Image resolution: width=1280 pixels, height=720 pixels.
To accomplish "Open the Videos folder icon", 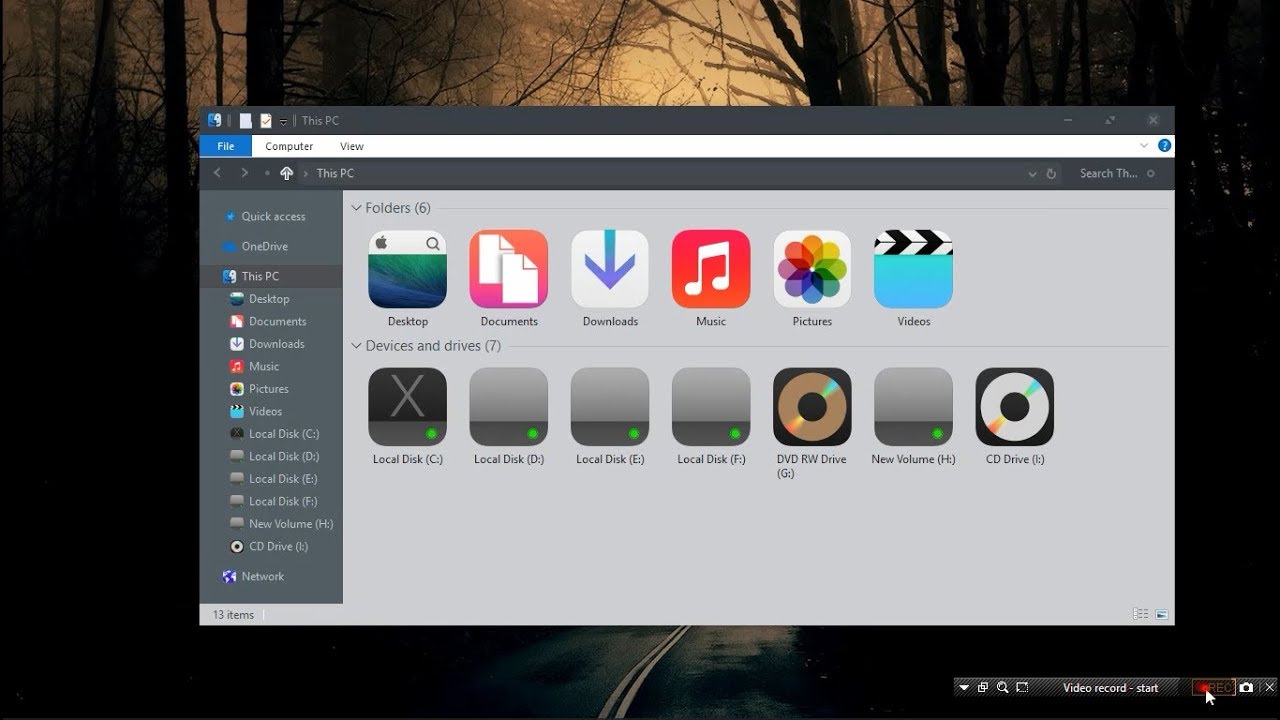I will 913,268.
